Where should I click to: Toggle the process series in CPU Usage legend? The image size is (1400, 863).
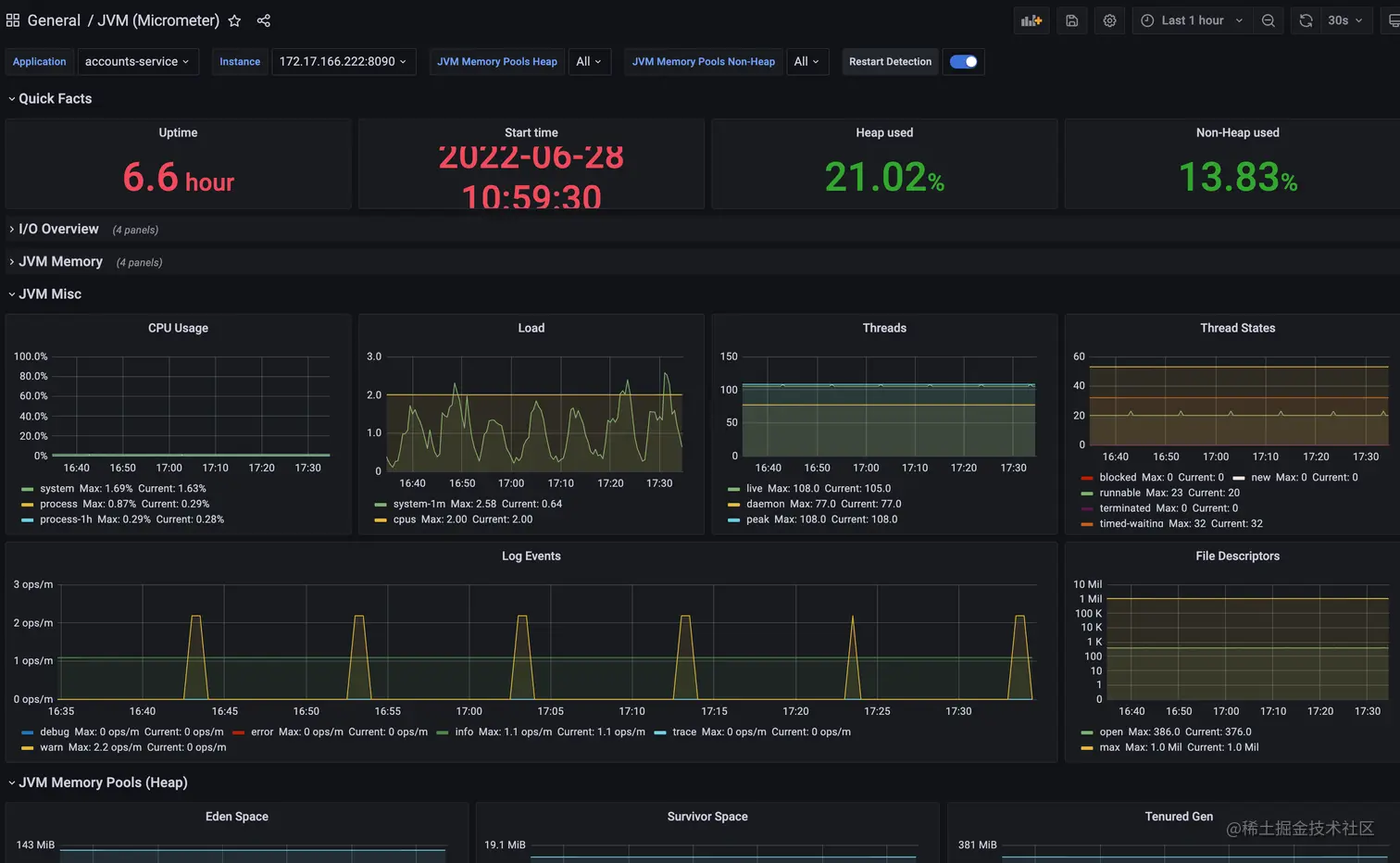(58, 504)
